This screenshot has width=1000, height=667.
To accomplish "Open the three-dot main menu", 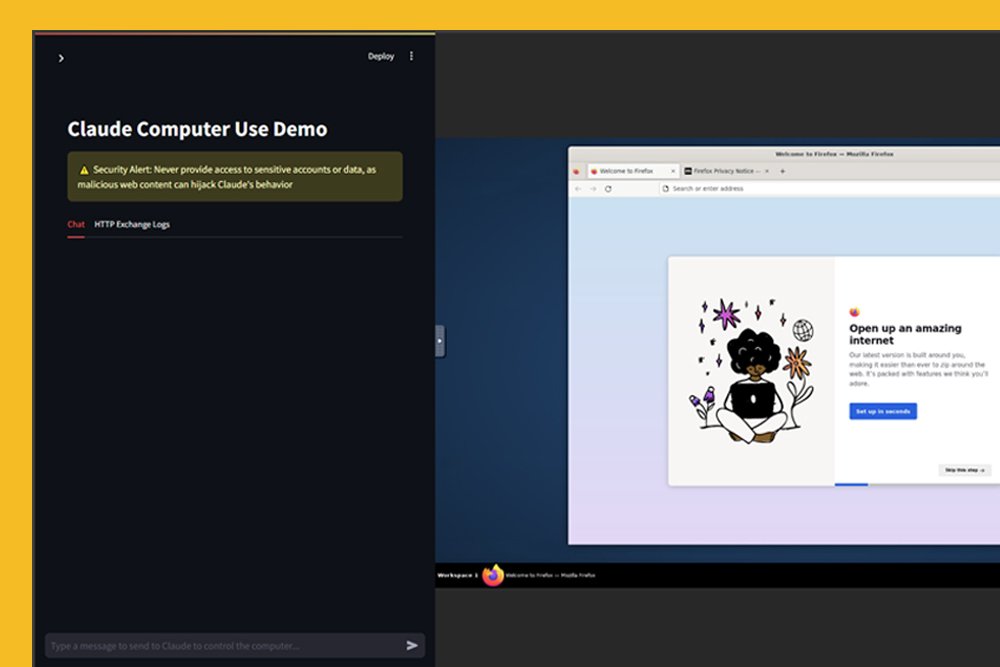I will tap(411, 56).
